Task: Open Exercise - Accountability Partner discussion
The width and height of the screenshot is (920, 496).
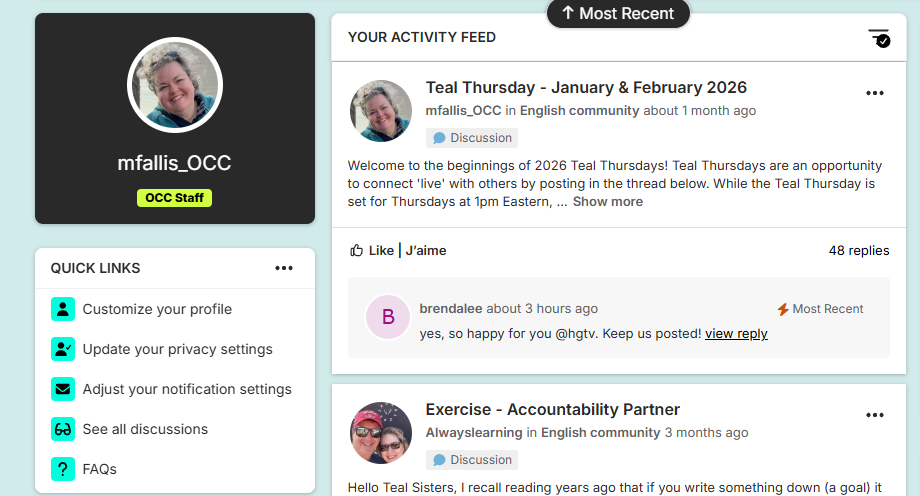Action: coord(553,409)
